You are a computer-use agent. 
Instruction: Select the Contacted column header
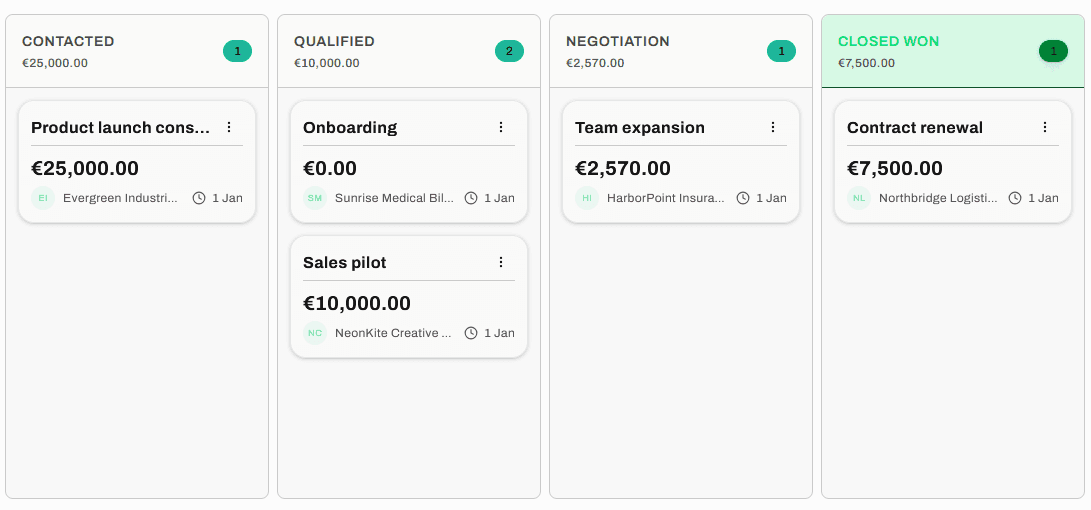coord(68,42)
